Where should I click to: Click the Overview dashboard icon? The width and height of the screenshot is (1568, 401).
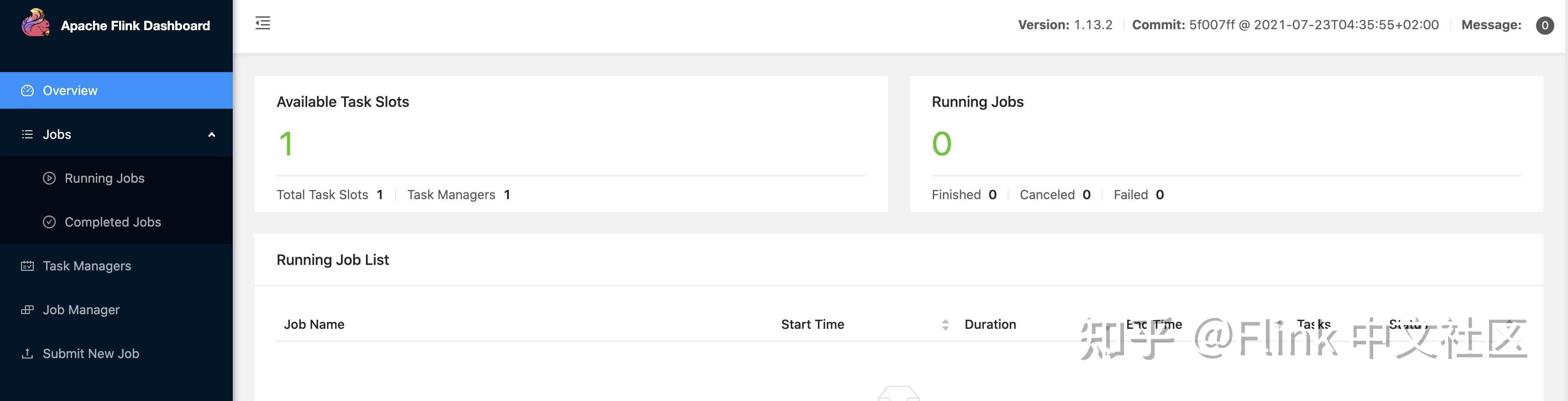27,91
